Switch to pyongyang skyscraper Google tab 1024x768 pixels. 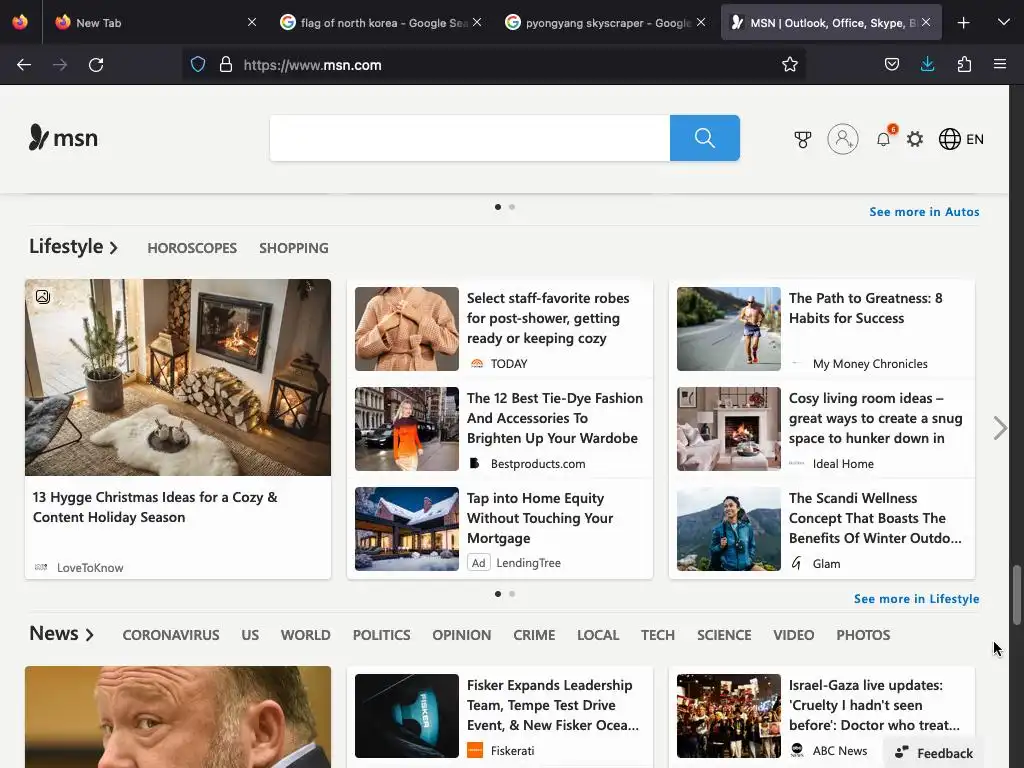pyautogui.click(x=606, y=22)
